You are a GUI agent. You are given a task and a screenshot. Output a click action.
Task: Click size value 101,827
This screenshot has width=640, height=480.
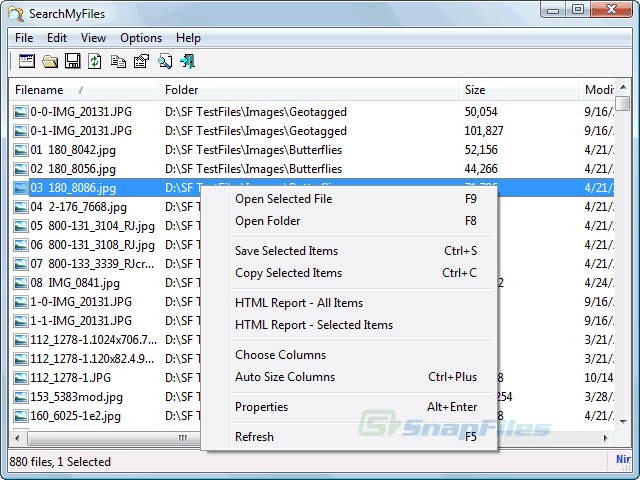point(484,131)
